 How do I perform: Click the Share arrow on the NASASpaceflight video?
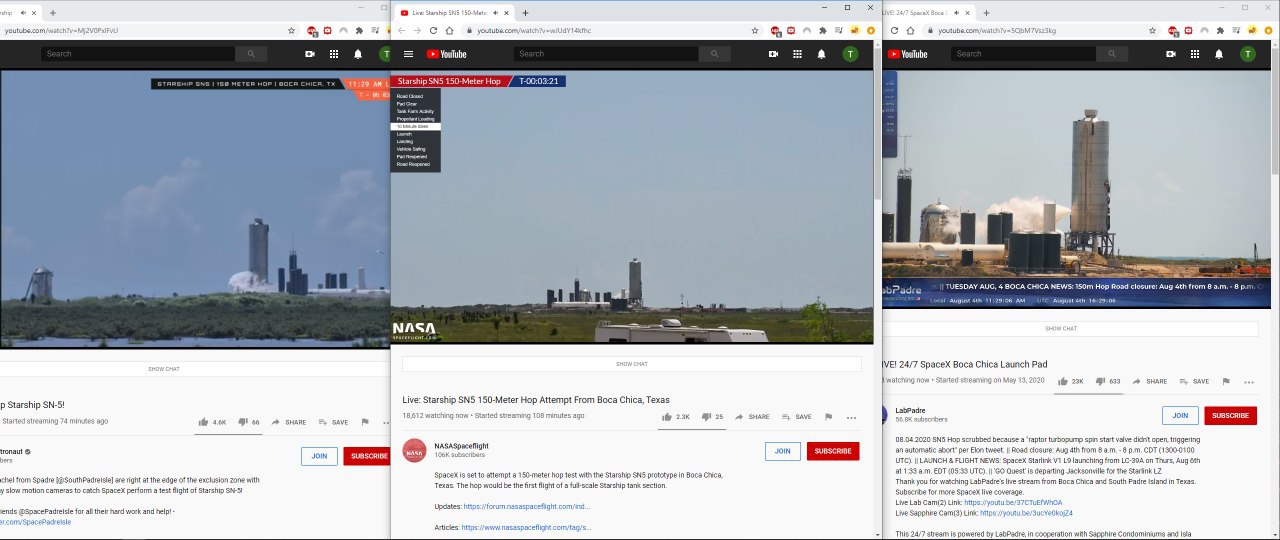(x=752, y=417)
